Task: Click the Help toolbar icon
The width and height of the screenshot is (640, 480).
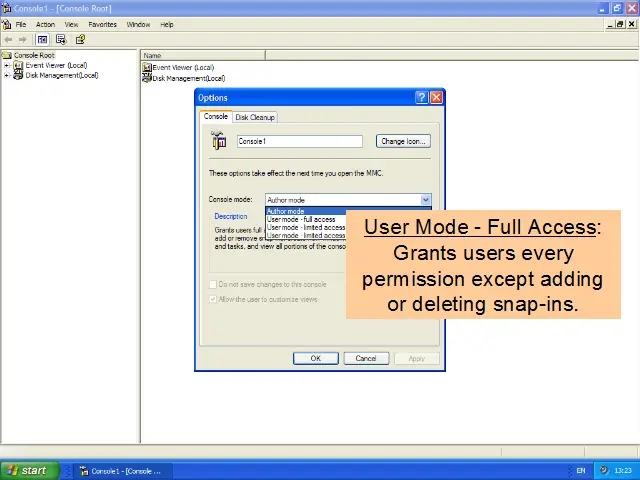Action: click(x=80, y=39)
